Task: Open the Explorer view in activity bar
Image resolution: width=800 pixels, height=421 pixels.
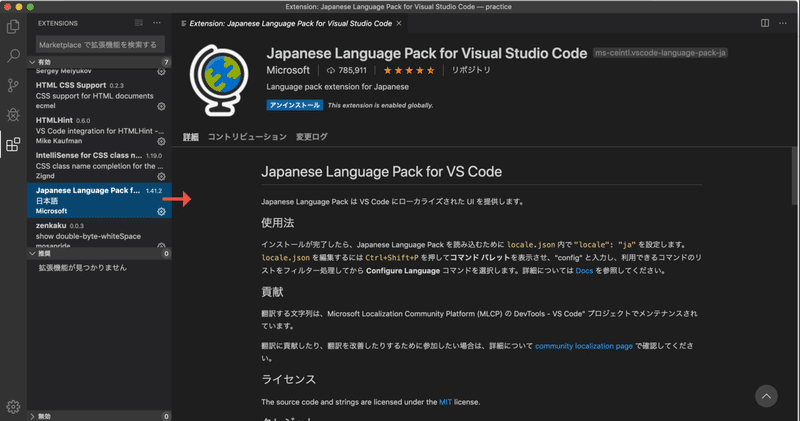Action: point(13,26)
